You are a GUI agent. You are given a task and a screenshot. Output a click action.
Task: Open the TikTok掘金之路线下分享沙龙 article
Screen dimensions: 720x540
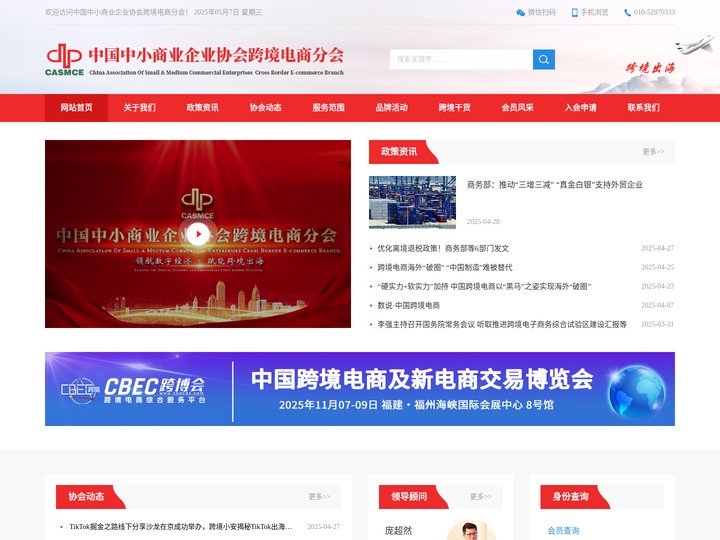pos(180,527)
